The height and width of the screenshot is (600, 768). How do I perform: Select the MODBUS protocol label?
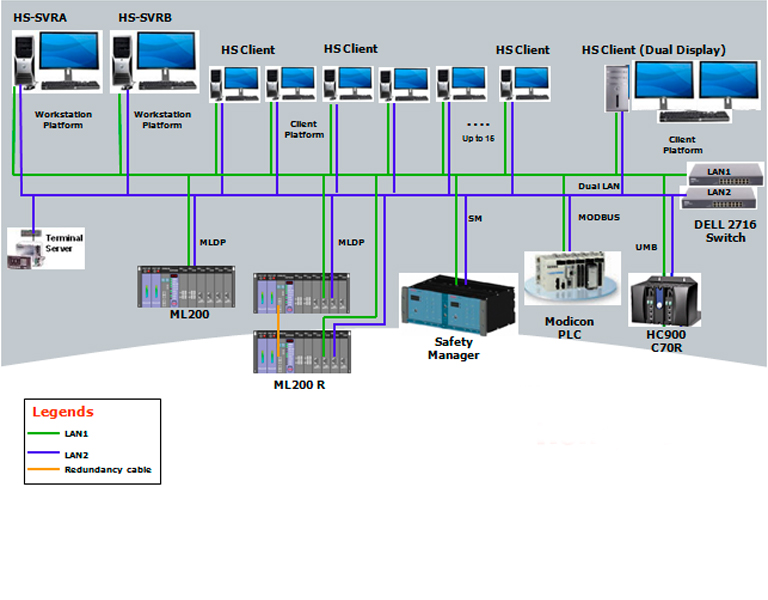[599, 217]
